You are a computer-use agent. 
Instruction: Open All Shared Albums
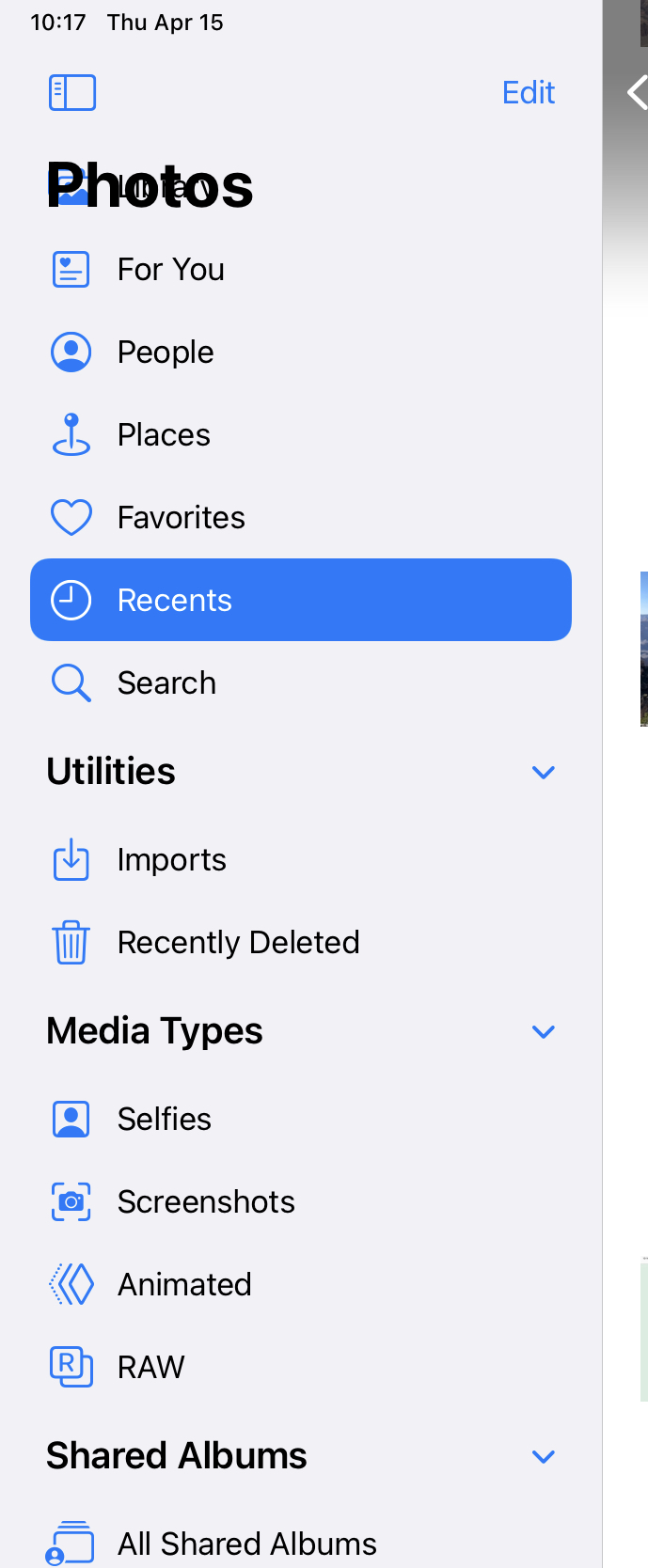[246, 1544]
